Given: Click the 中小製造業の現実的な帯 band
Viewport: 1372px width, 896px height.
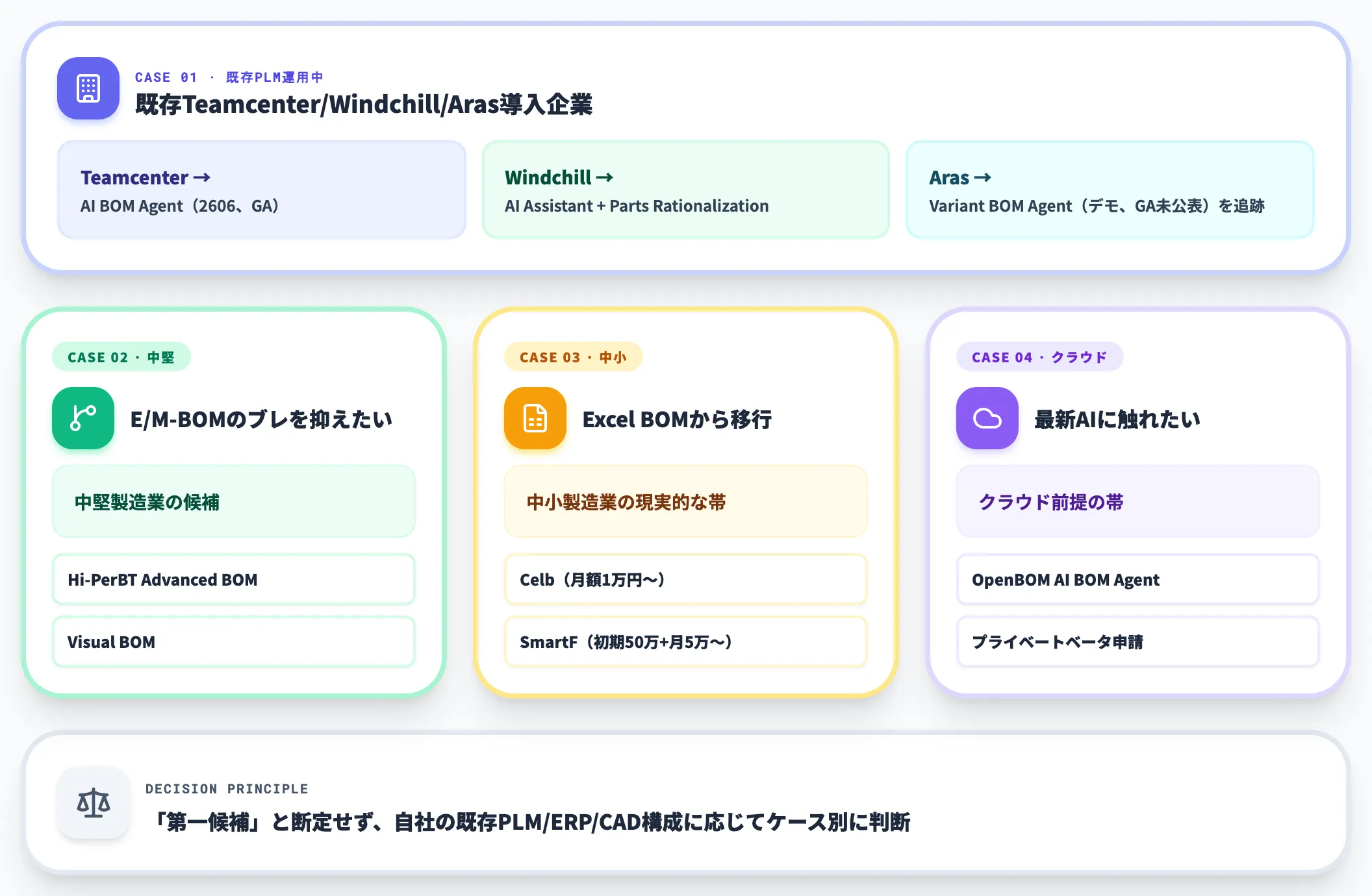Looking at the screenshot, I should (x=686, y=501).
